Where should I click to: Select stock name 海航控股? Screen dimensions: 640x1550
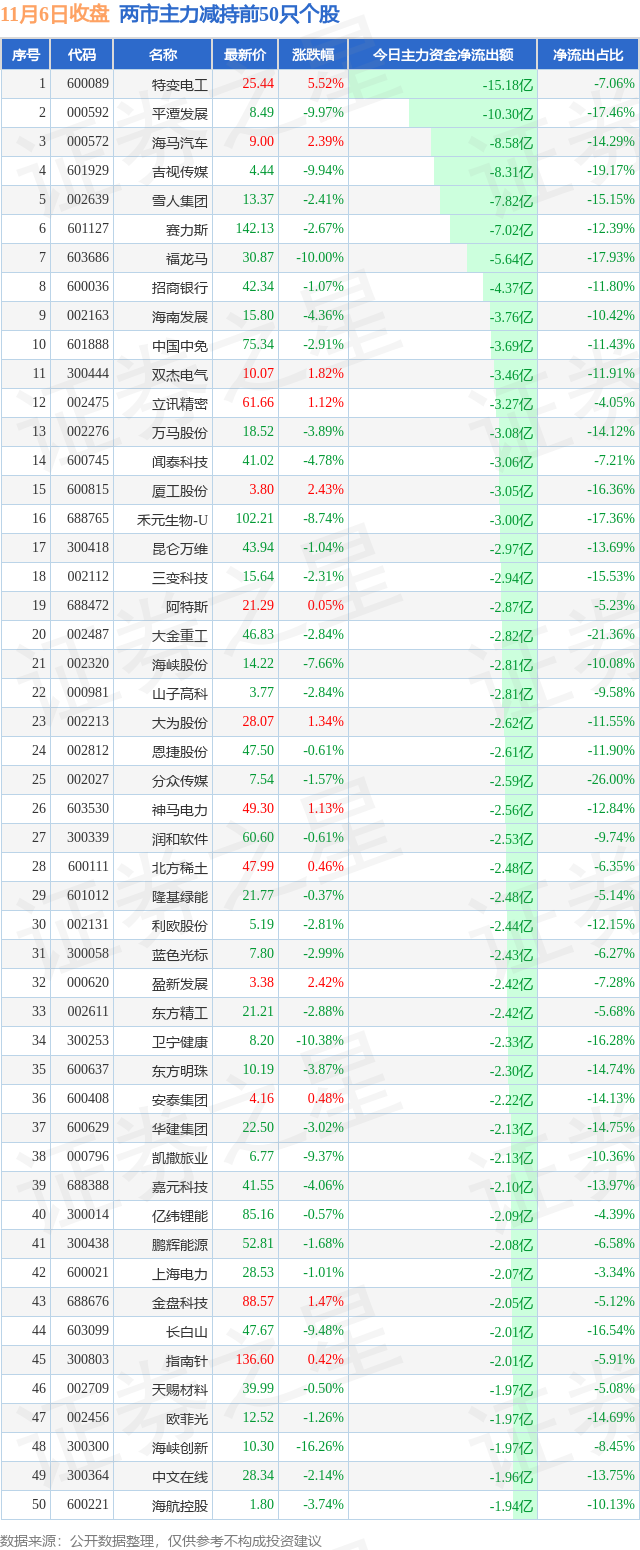(180, 1505)
